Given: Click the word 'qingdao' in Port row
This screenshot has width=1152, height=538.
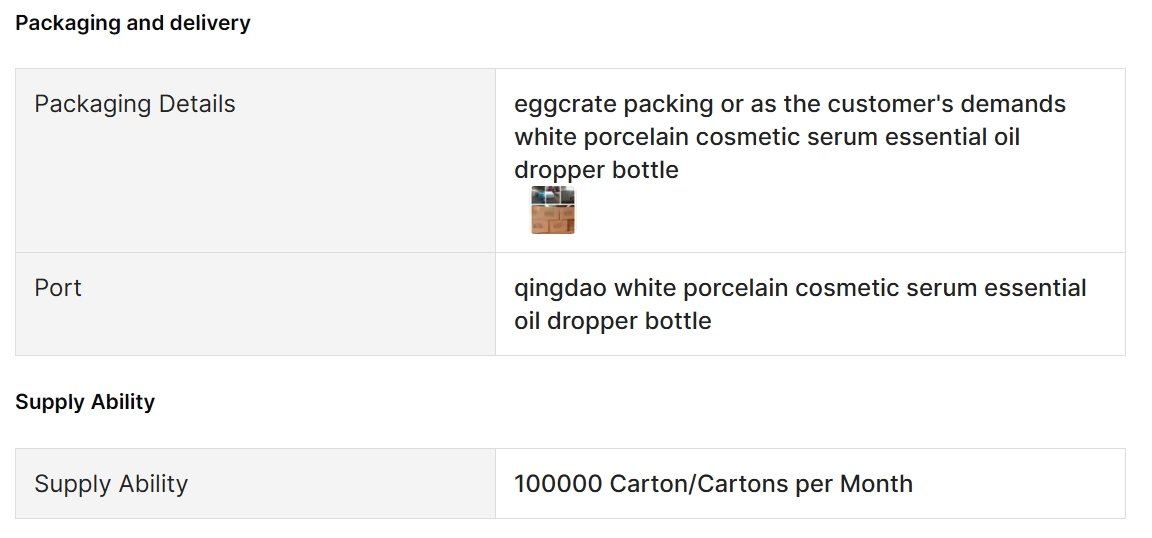Looking at the screenshot, I should point(561,288).
